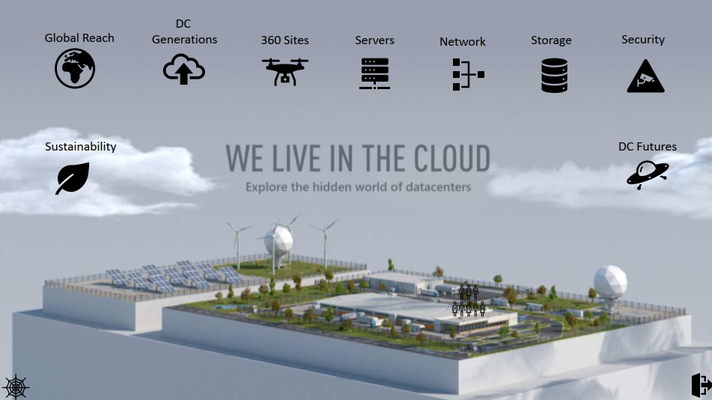Click the Sustainability label
This screenshot has width=712, height=400.
(80, 146)
